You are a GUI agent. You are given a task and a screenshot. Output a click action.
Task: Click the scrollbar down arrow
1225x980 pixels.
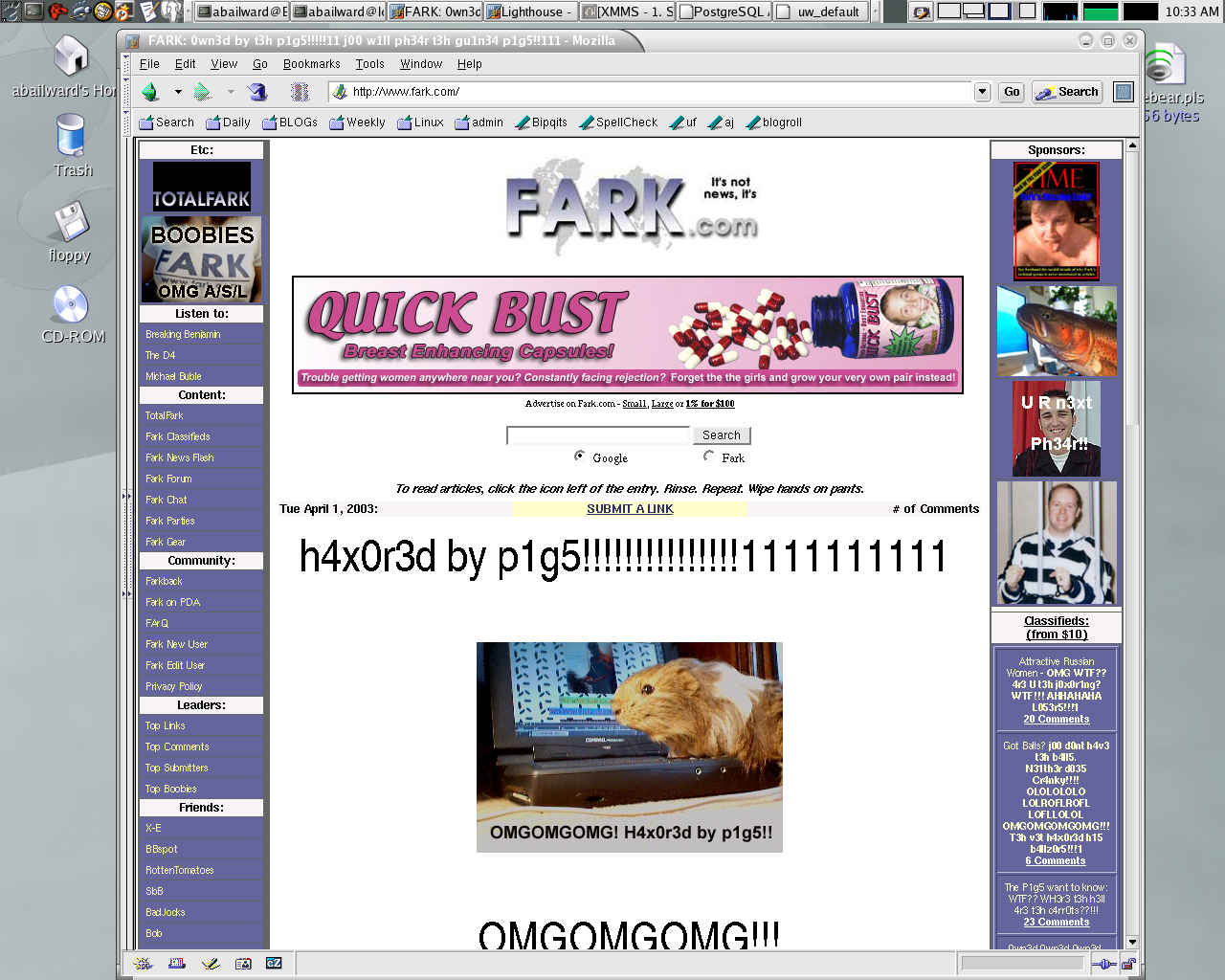[x=1132, y=942]
